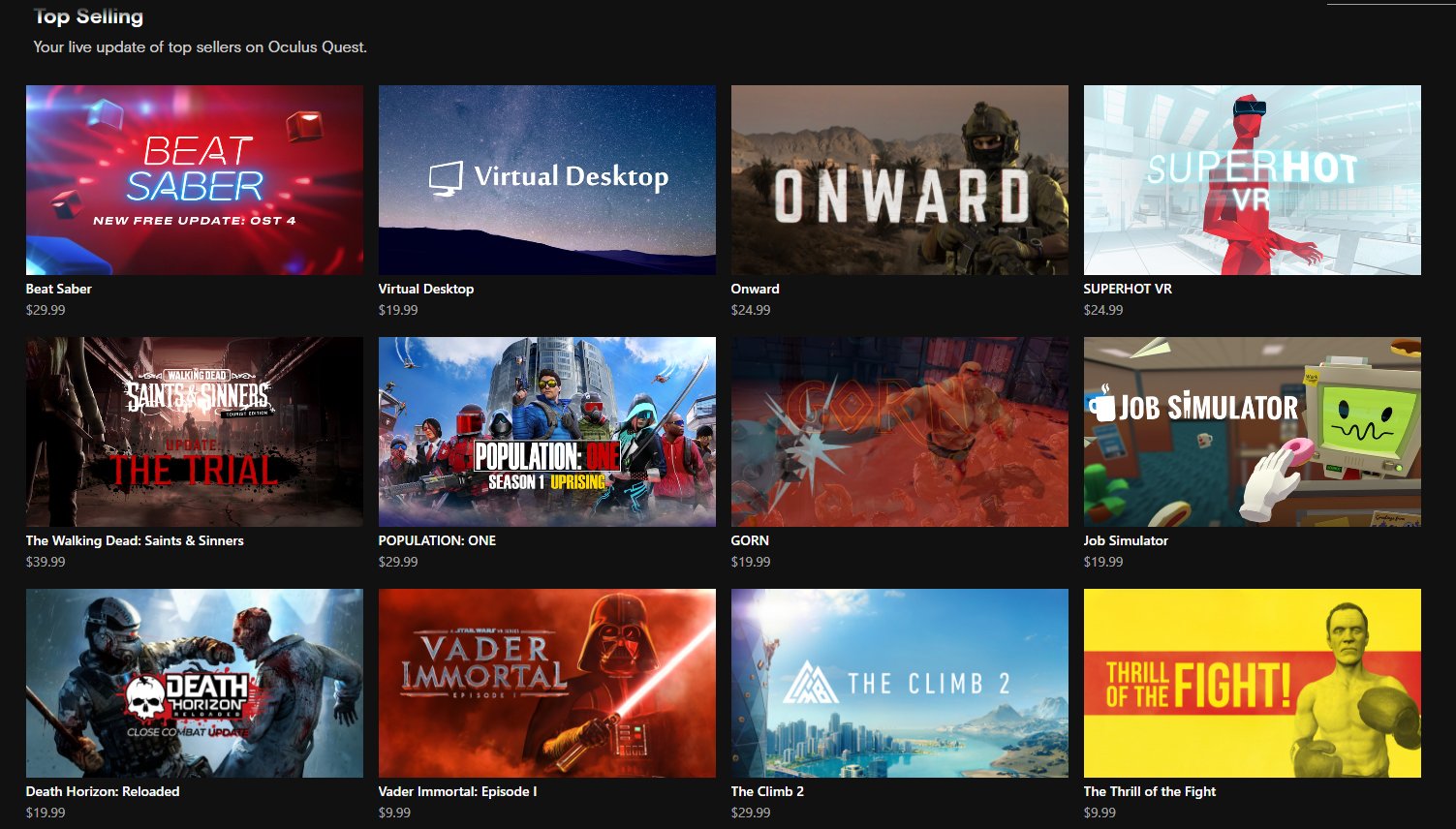Click the $9.99 price under Vader Immortal

[x=394, y=813]
